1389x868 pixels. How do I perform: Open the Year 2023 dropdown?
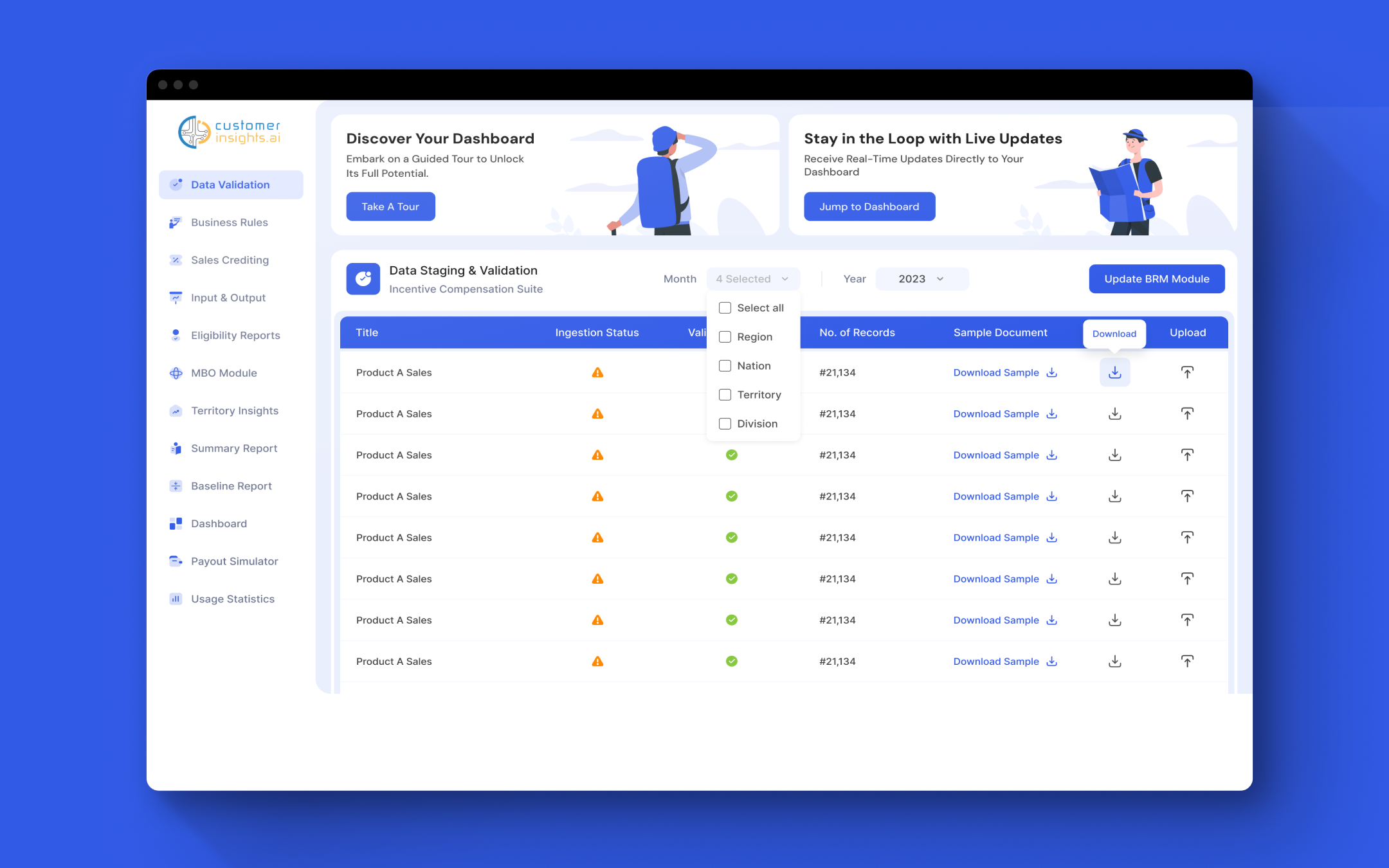pos(921,279)
